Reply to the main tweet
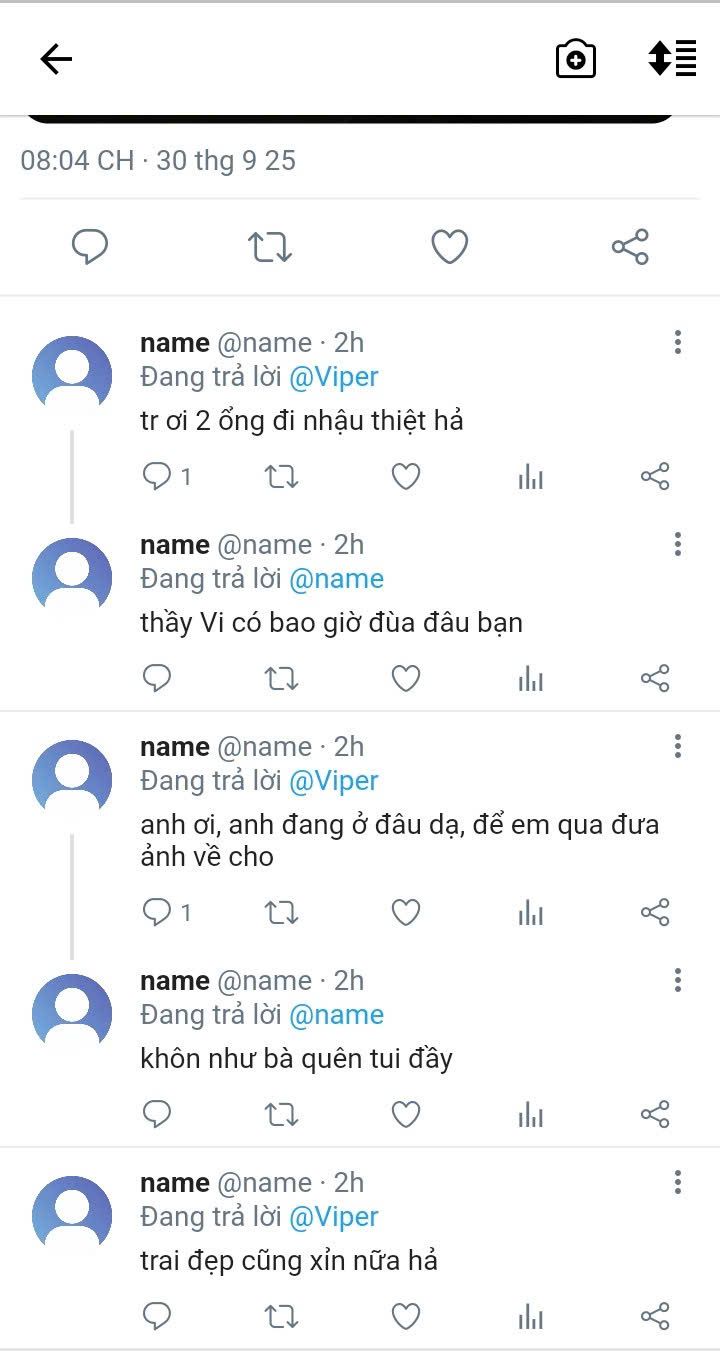The image size is (720, 1352). tap(90, 246)
